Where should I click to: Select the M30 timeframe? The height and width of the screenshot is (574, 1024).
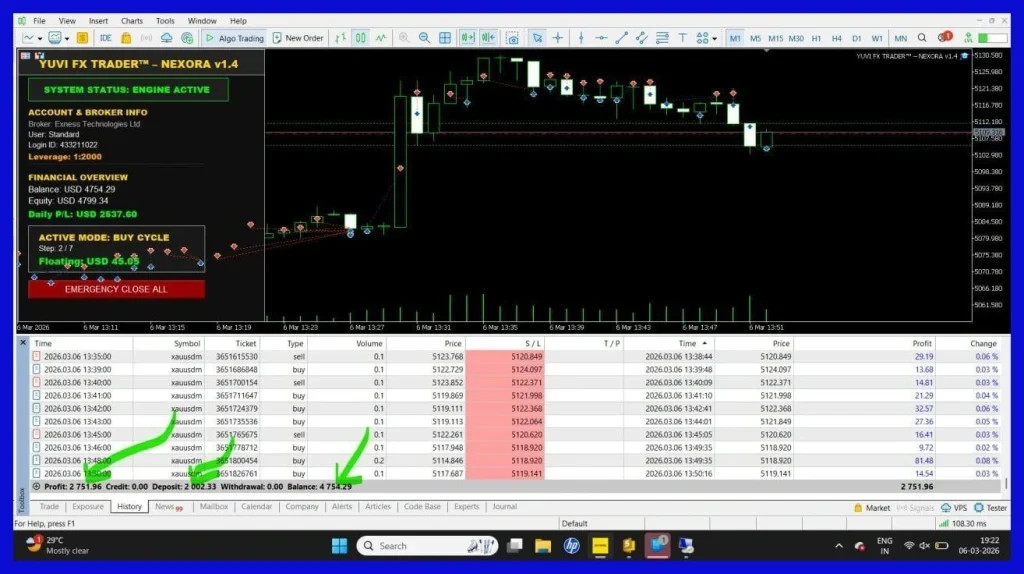pos(796,39)
